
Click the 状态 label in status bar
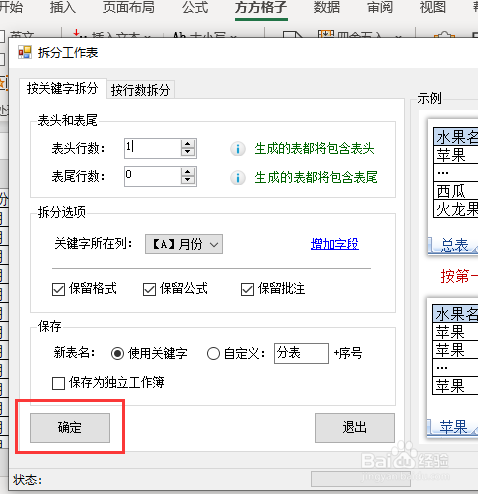click(x=27, y=480)
